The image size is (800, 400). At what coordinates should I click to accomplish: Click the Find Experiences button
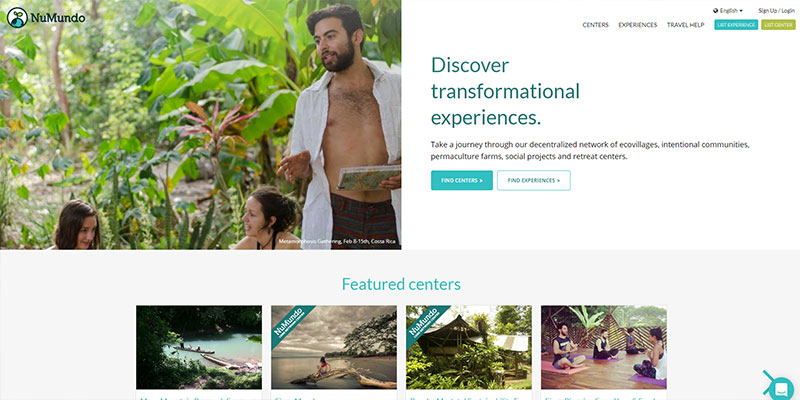(534, 180)
